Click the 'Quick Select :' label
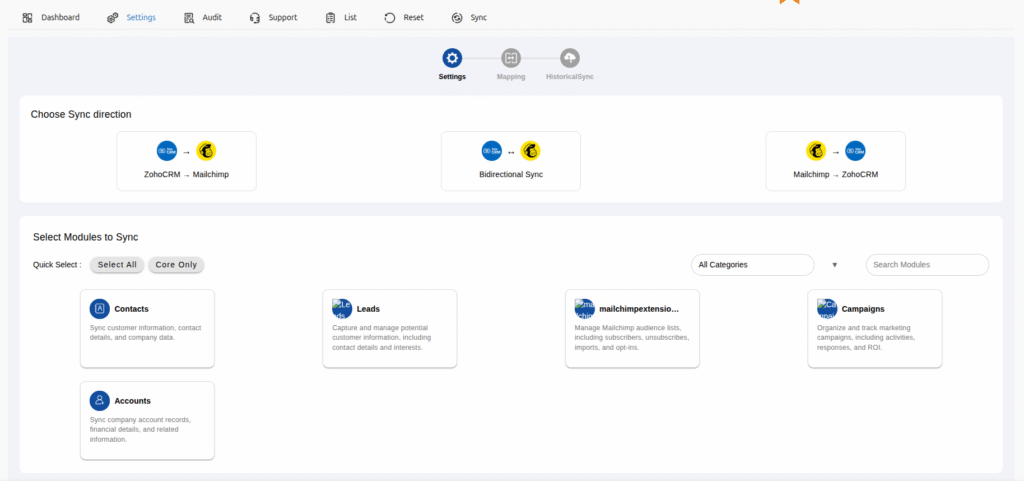The width and height of the screenshot is (1024, 481). point(57,265)
